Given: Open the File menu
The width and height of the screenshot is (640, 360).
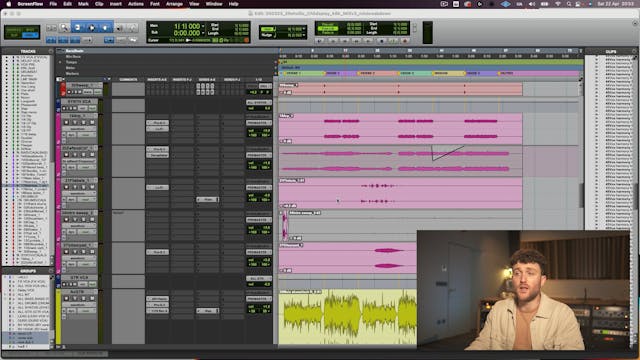Looking at the screenshot, I should pyautogui.click(x=53, y=4).
